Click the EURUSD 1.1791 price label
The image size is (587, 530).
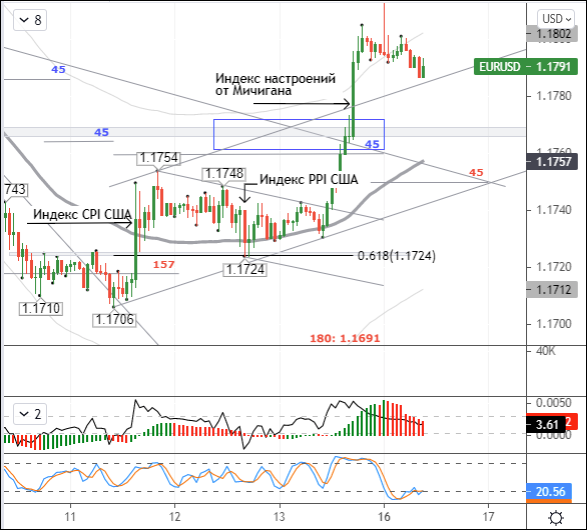coord(525,67)
